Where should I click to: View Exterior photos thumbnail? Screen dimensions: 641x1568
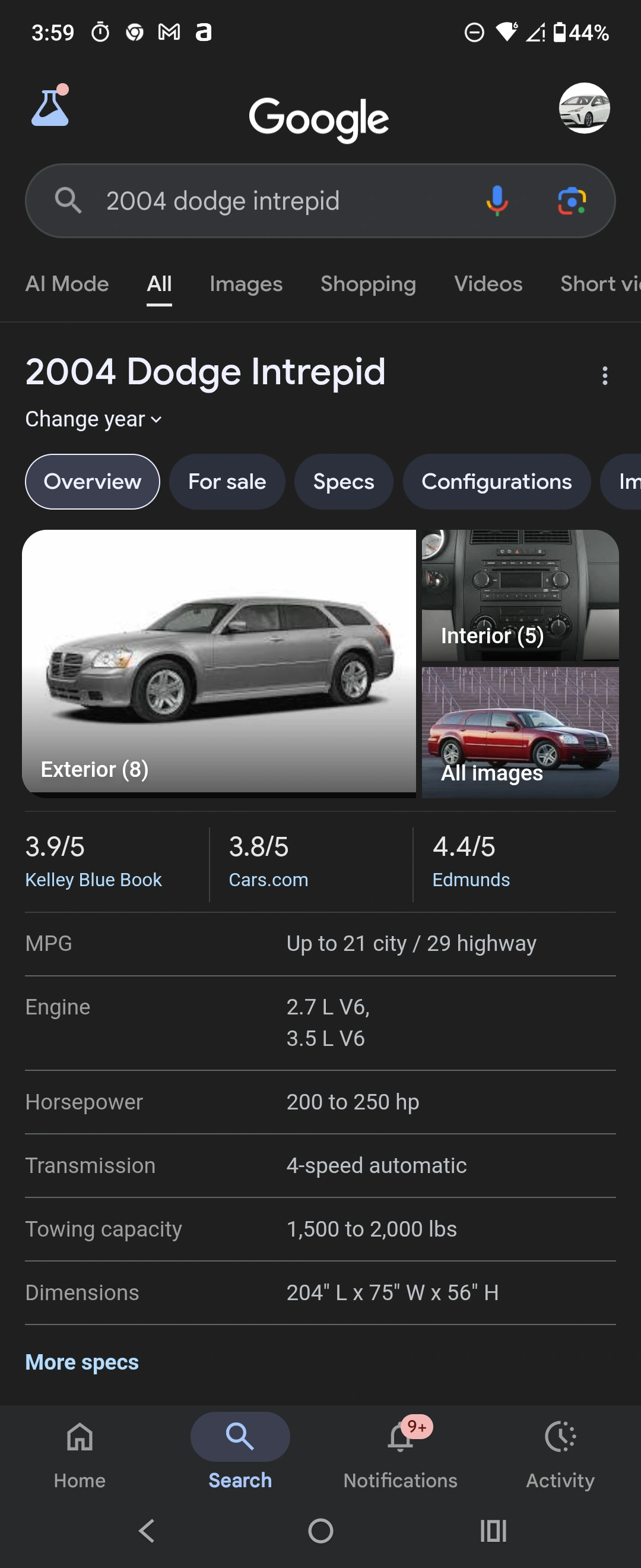click(x=219, y=661)
